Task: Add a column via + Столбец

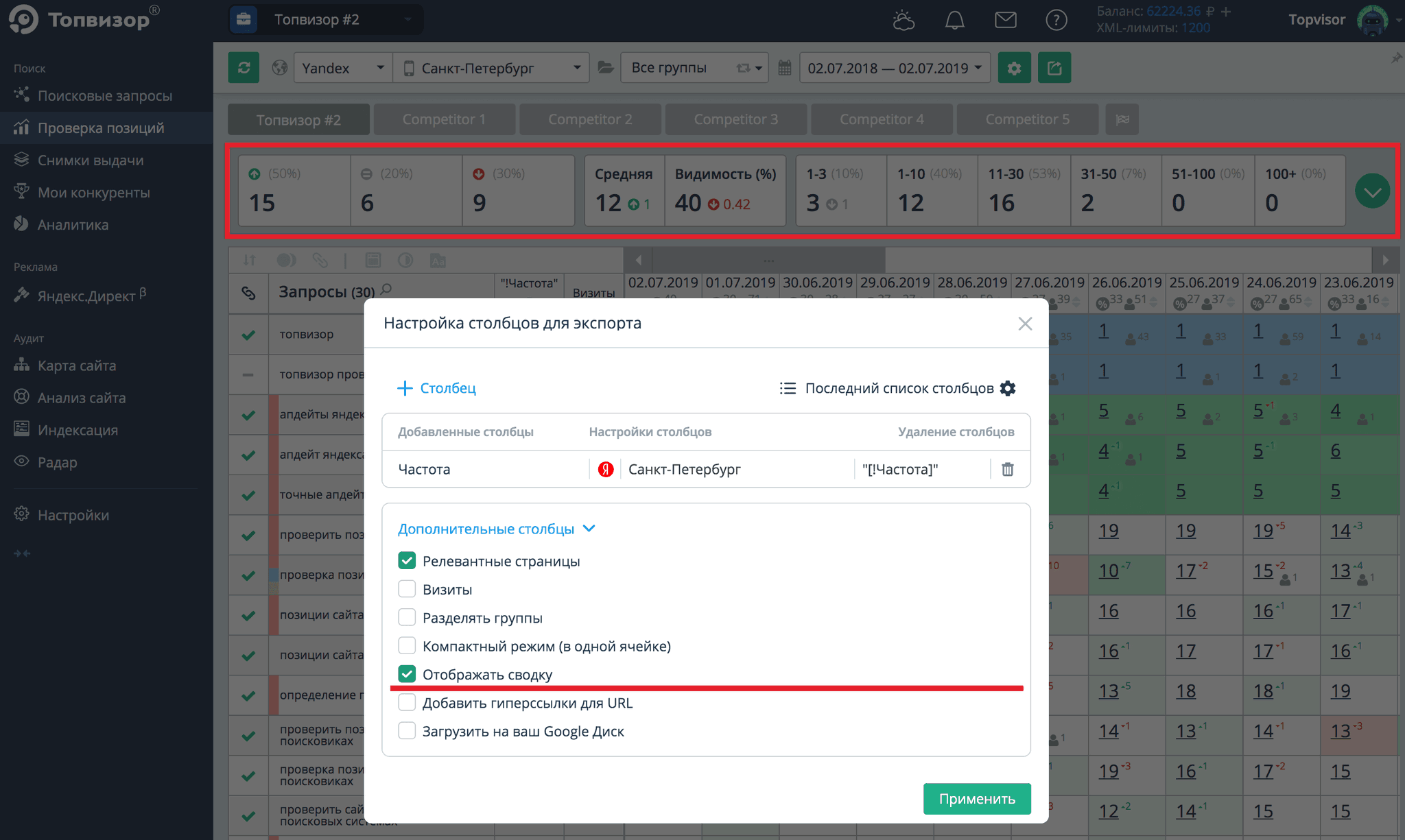Action: [436, 388]
